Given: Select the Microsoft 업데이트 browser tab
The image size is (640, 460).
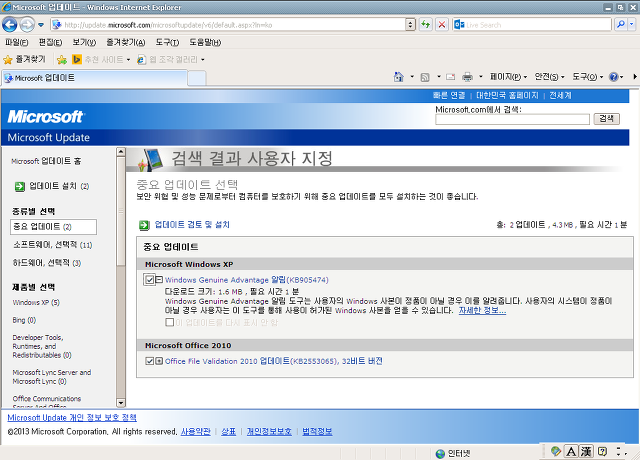Looking at the screenshot, I should (x=94, y=78).
